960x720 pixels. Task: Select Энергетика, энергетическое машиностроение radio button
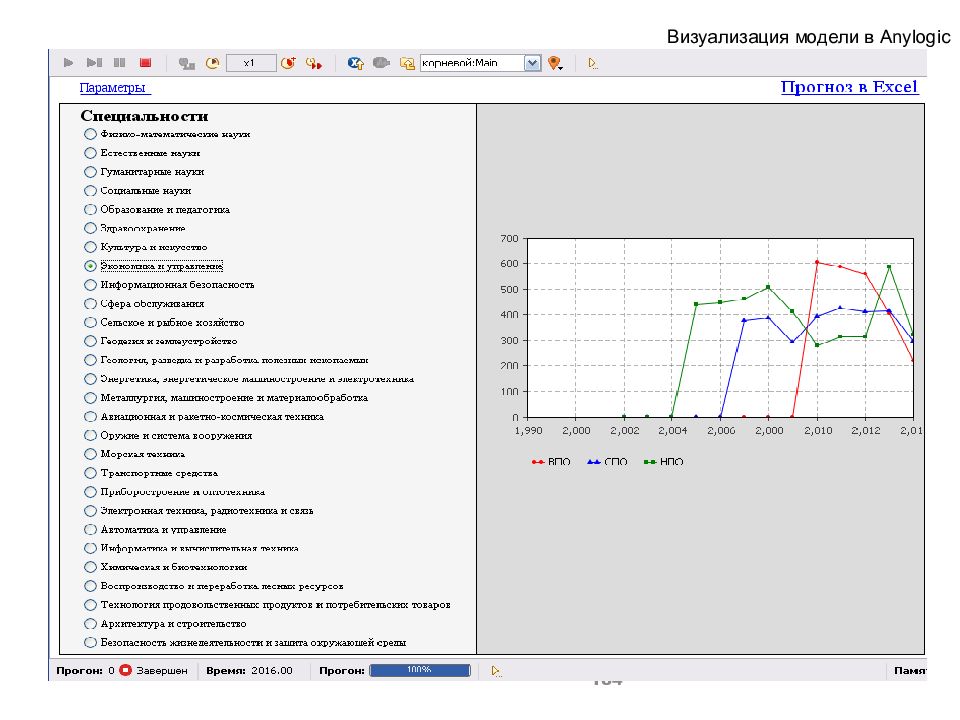pyautogui.click(x=90, y=379)
